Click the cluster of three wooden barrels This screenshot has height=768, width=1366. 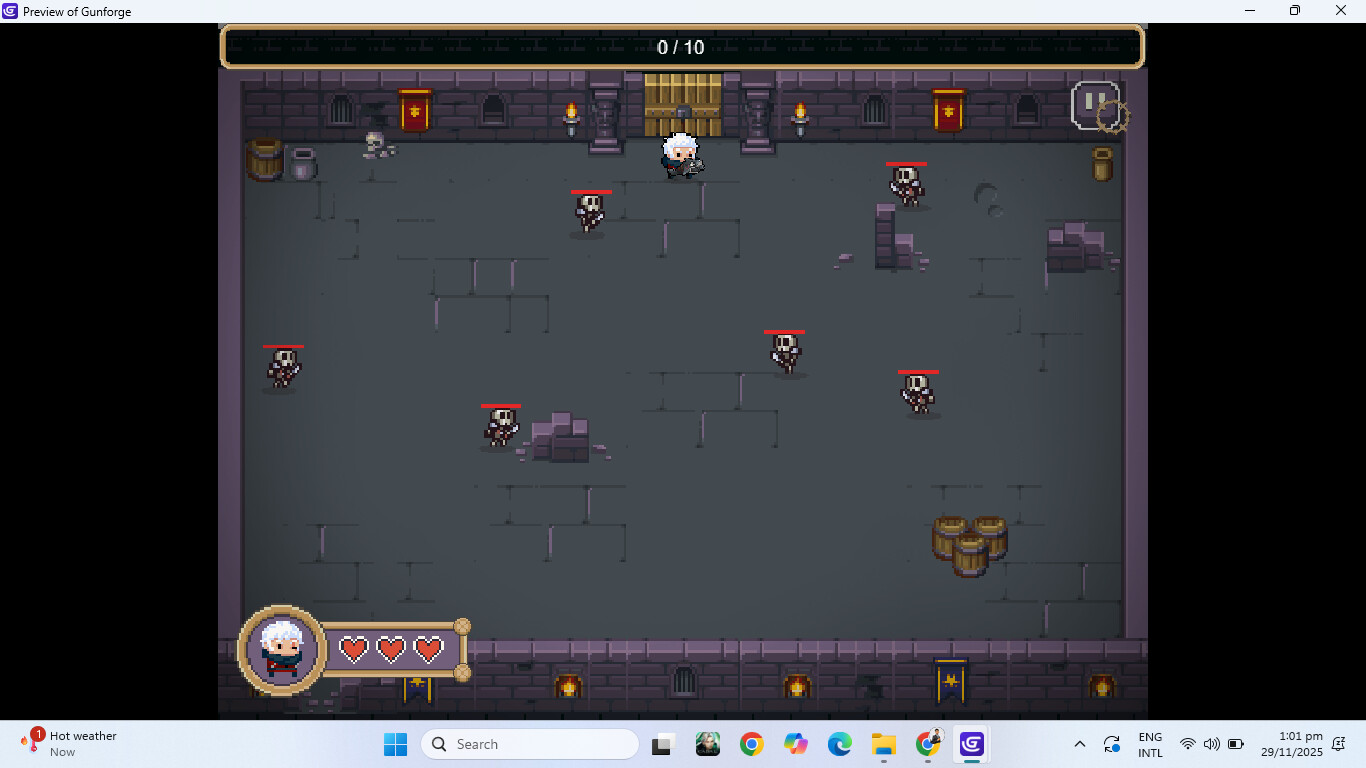[x=969, y=544]
